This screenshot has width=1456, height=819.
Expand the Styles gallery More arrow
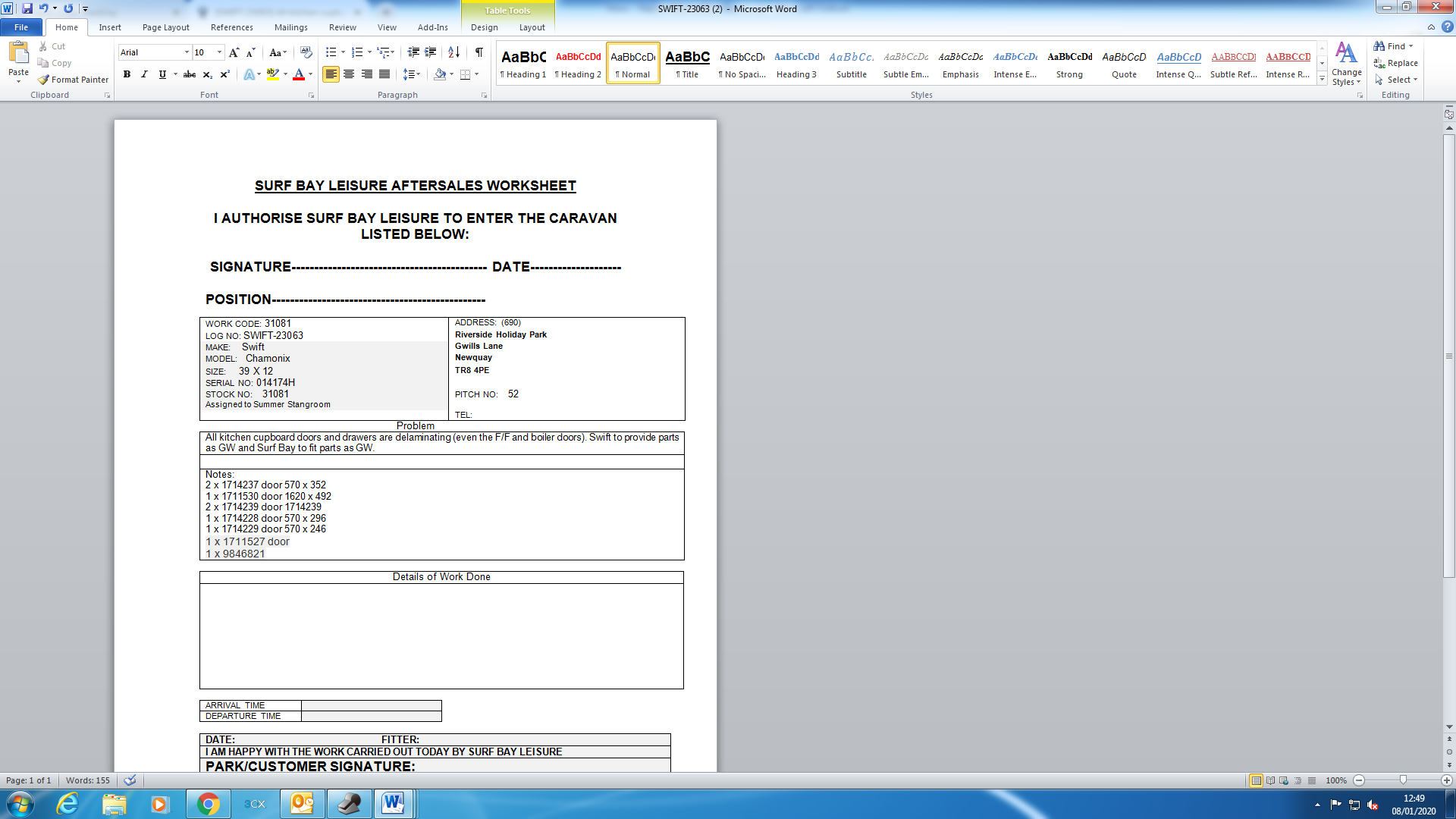pyautogui.click(x=1322, y=79)
